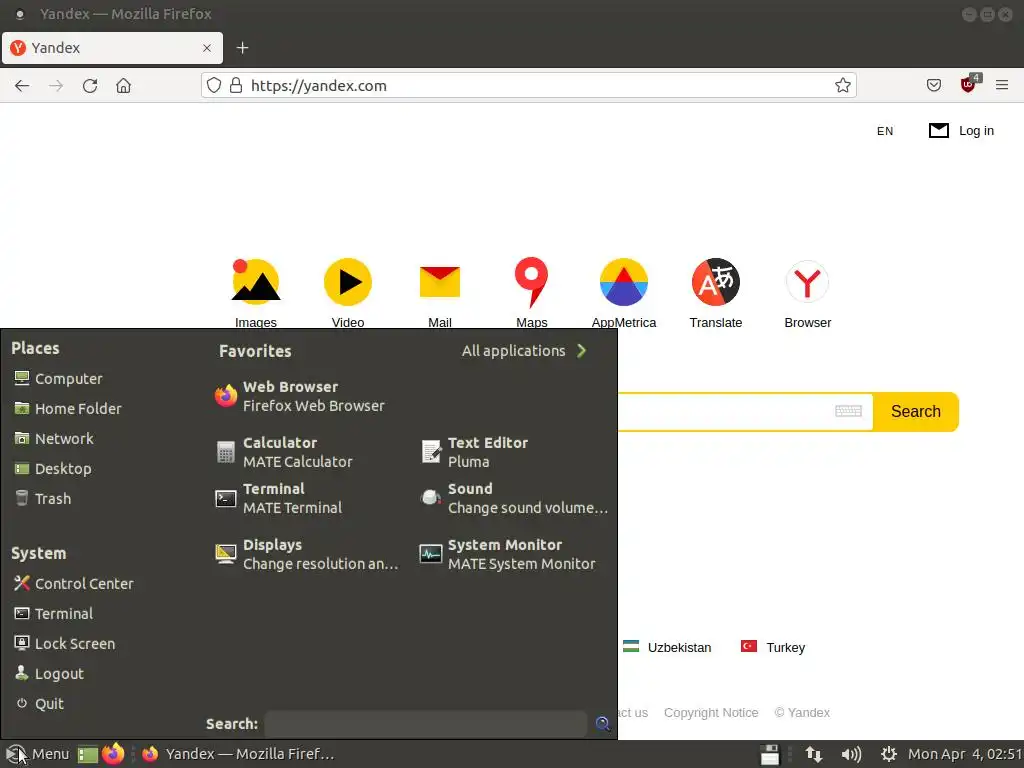Select Lock Screen
The height and width of the screenshot is (768, 1024).
(65, 644)
